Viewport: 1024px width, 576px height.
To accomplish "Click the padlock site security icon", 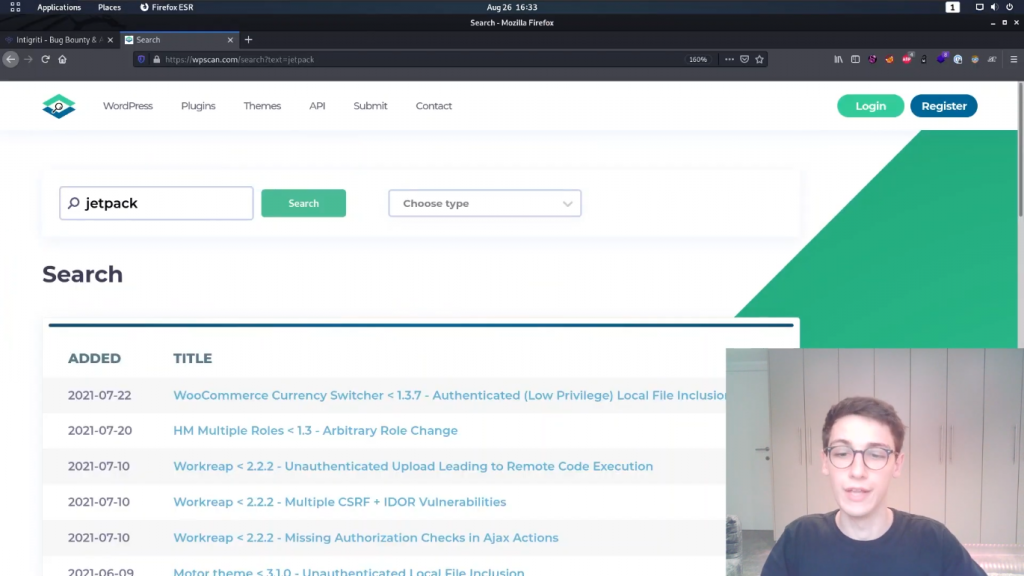I will click(156, 59).
